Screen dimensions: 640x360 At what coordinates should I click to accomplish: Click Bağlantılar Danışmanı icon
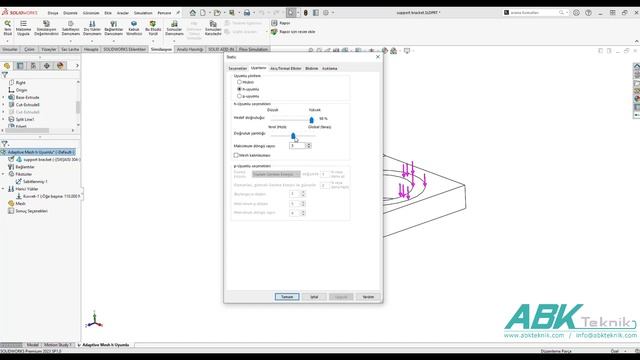coord(113,24)
